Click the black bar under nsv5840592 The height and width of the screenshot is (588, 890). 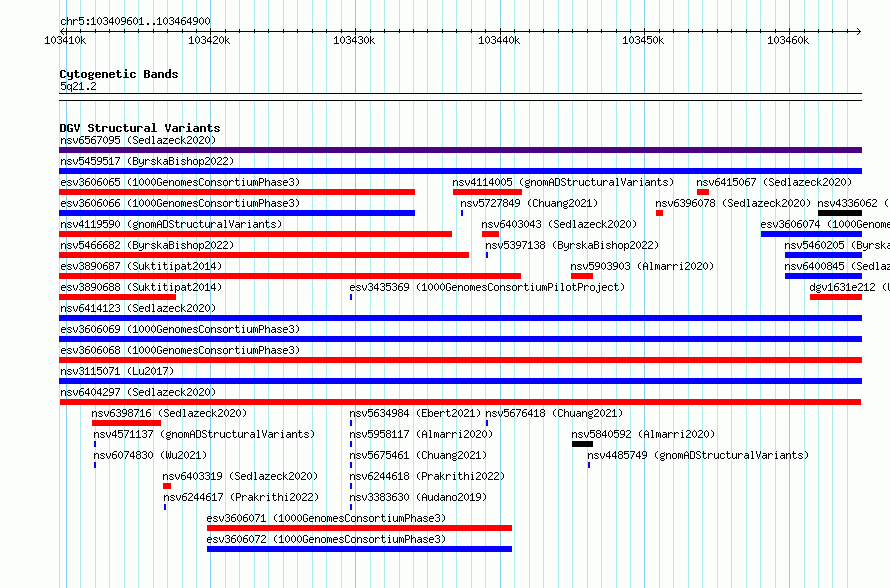(x=582, y=444)
